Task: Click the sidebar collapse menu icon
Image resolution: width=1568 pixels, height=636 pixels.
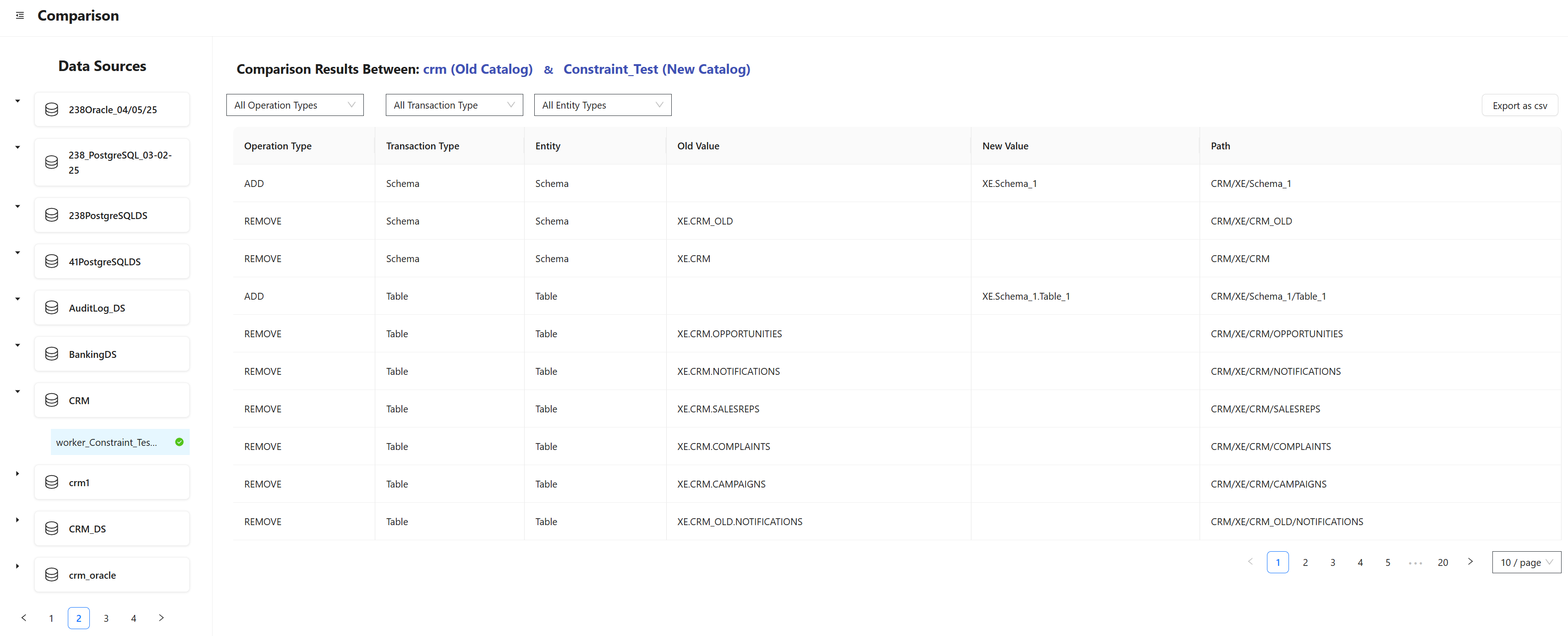Action: [x=20, y=15]
